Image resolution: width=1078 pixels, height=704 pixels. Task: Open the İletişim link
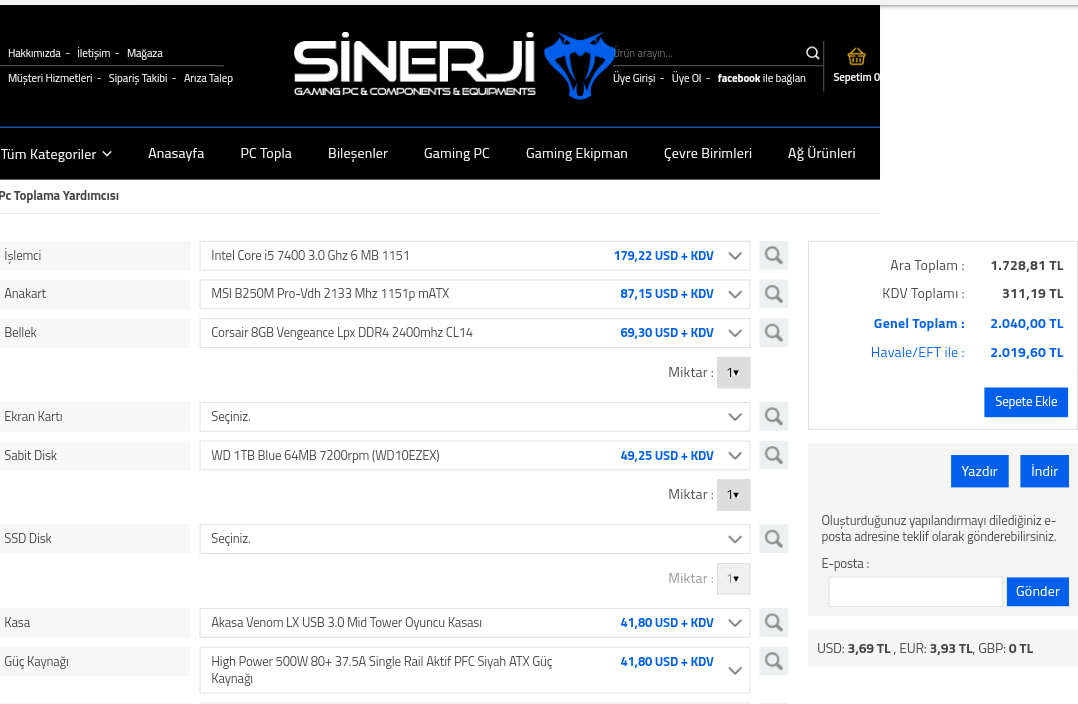click(94, 53)
